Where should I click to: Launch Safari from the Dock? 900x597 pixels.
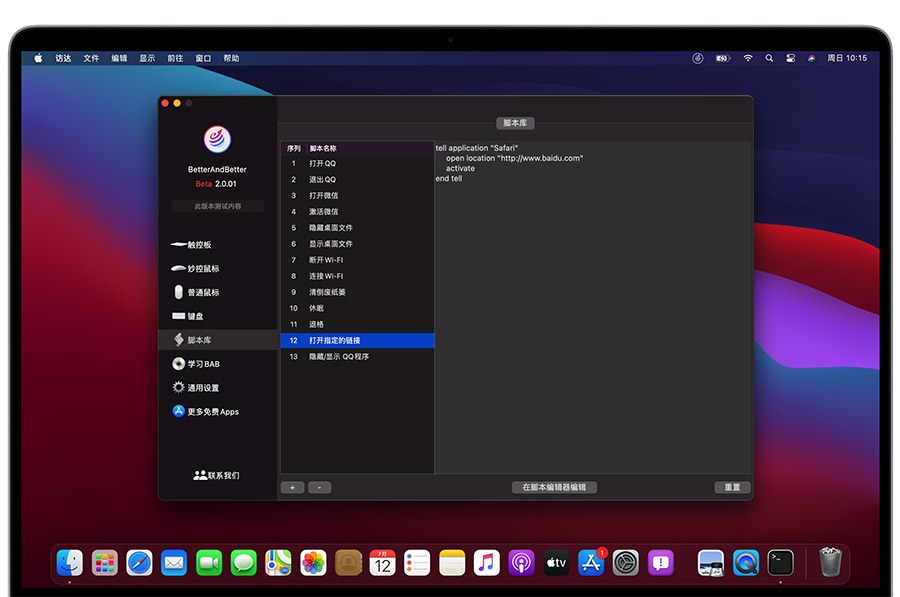pos(139,563)
